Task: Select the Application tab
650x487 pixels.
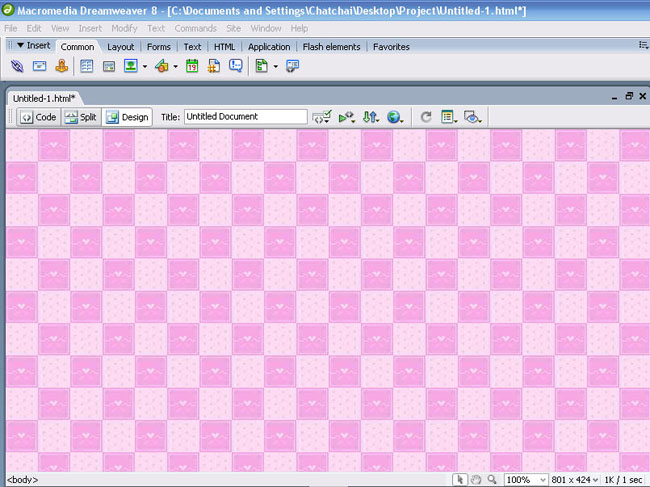Action: 269,47
